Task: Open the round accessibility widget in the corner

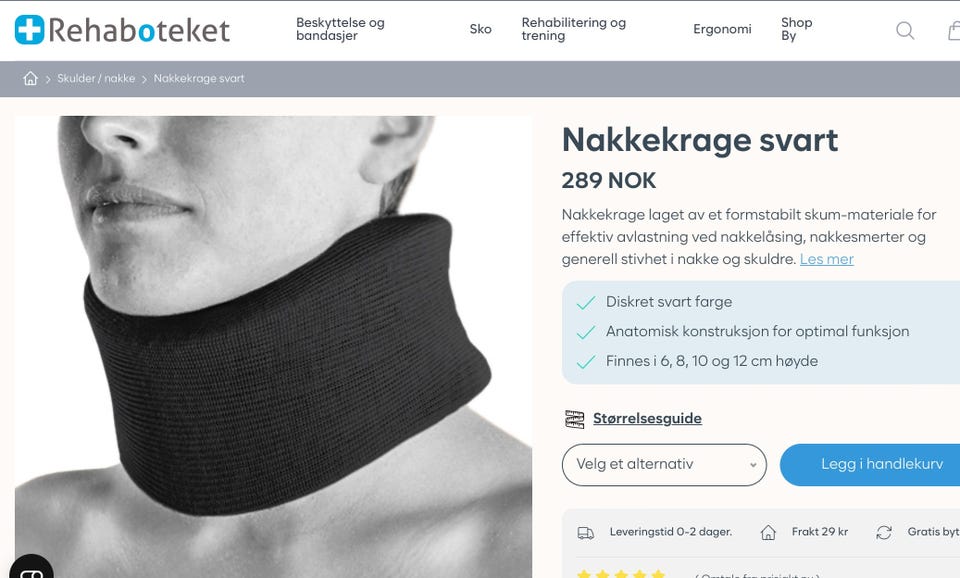Action: (31, 568)
